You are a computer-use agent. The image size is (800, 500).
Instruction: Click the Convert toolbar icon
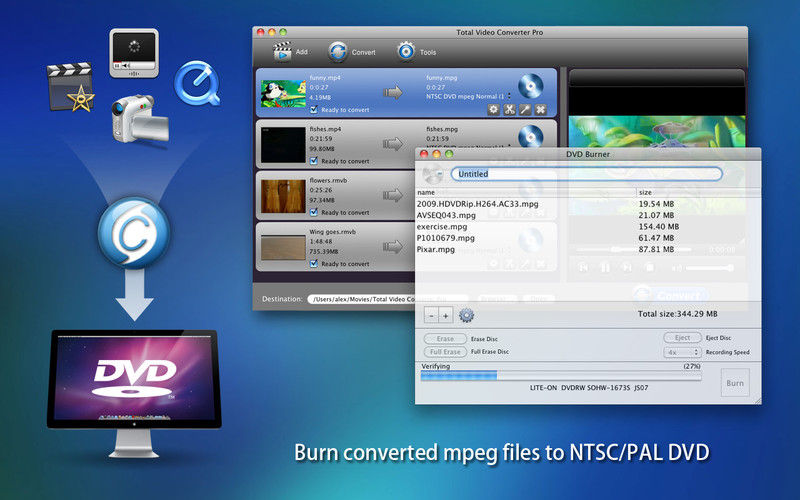338,52
